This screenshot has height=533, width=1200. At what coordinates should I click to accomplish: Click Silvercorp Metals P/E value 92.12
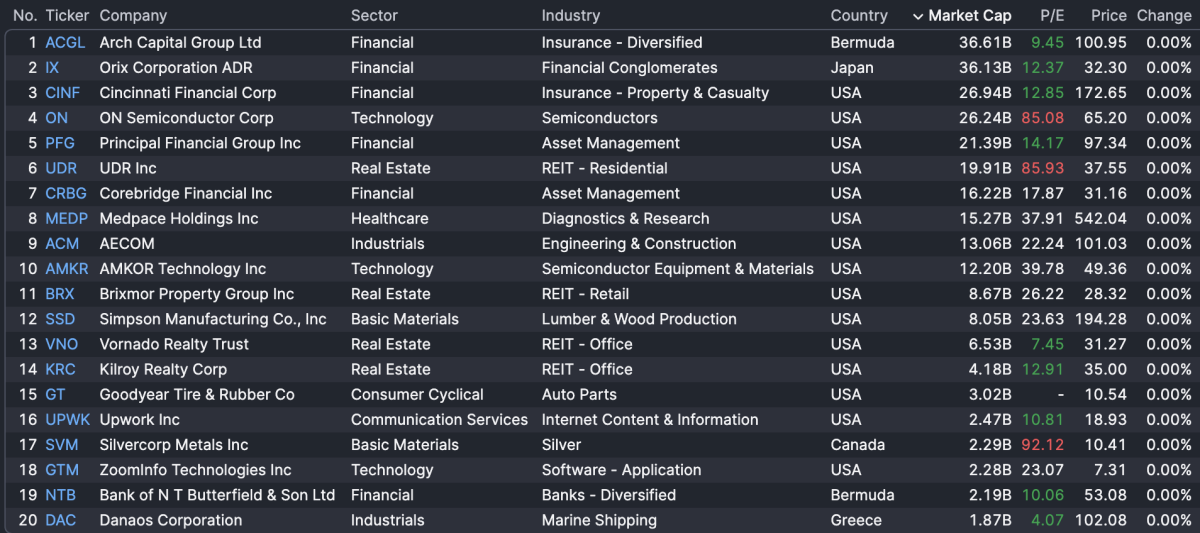point(1041,445)
